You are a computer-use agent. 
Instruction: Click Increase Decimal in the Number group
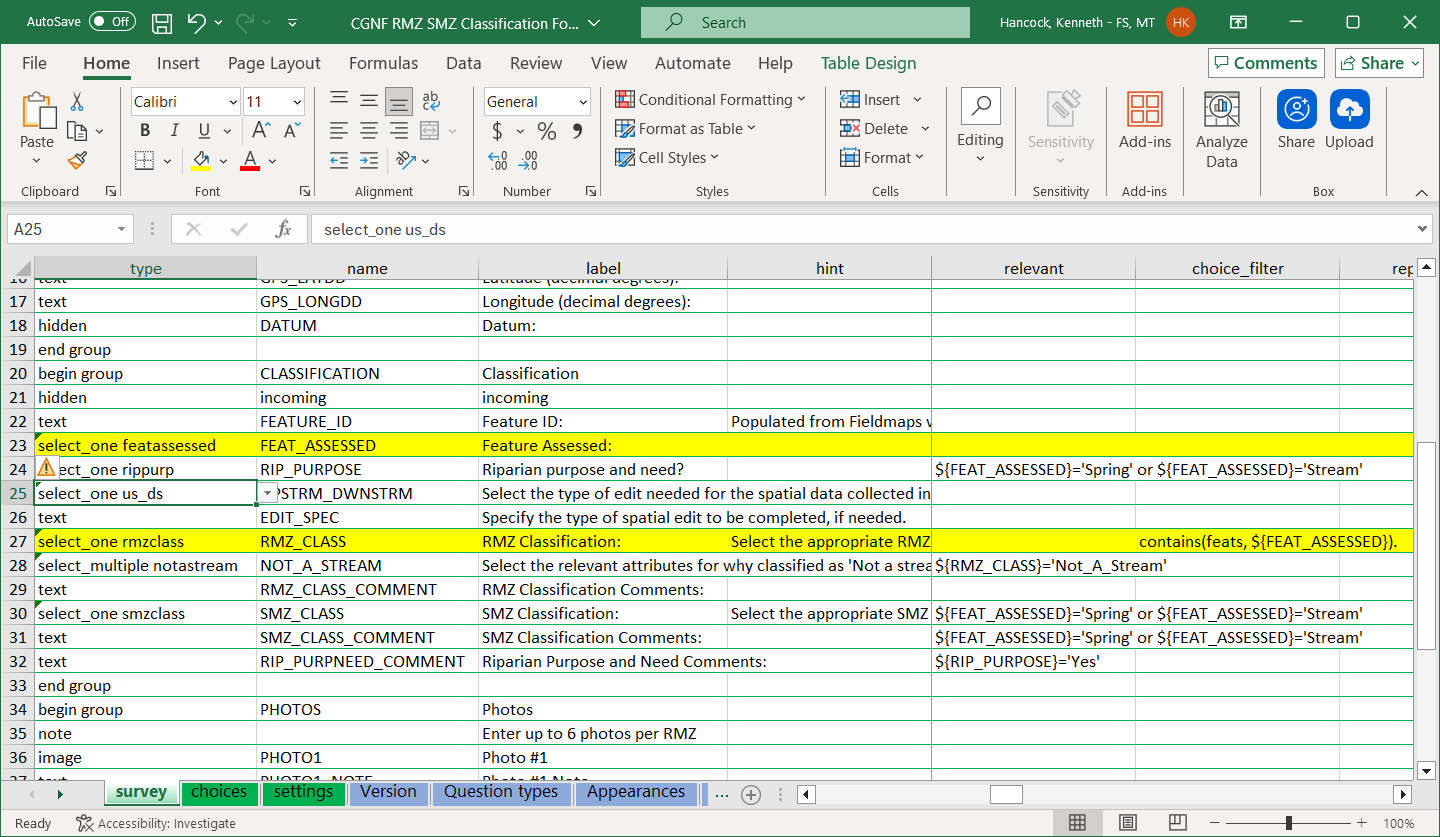[x=498, y=160]
